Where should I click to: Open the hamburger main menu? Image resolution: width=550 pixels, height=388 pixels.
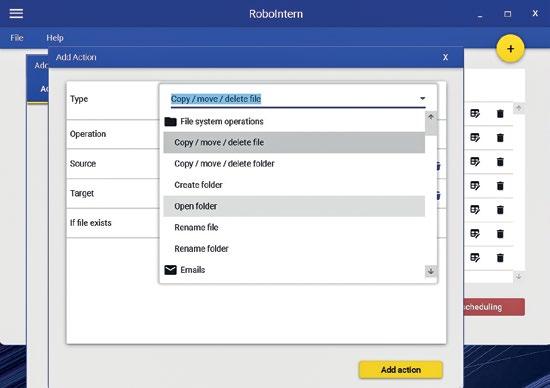coord(16,13)
